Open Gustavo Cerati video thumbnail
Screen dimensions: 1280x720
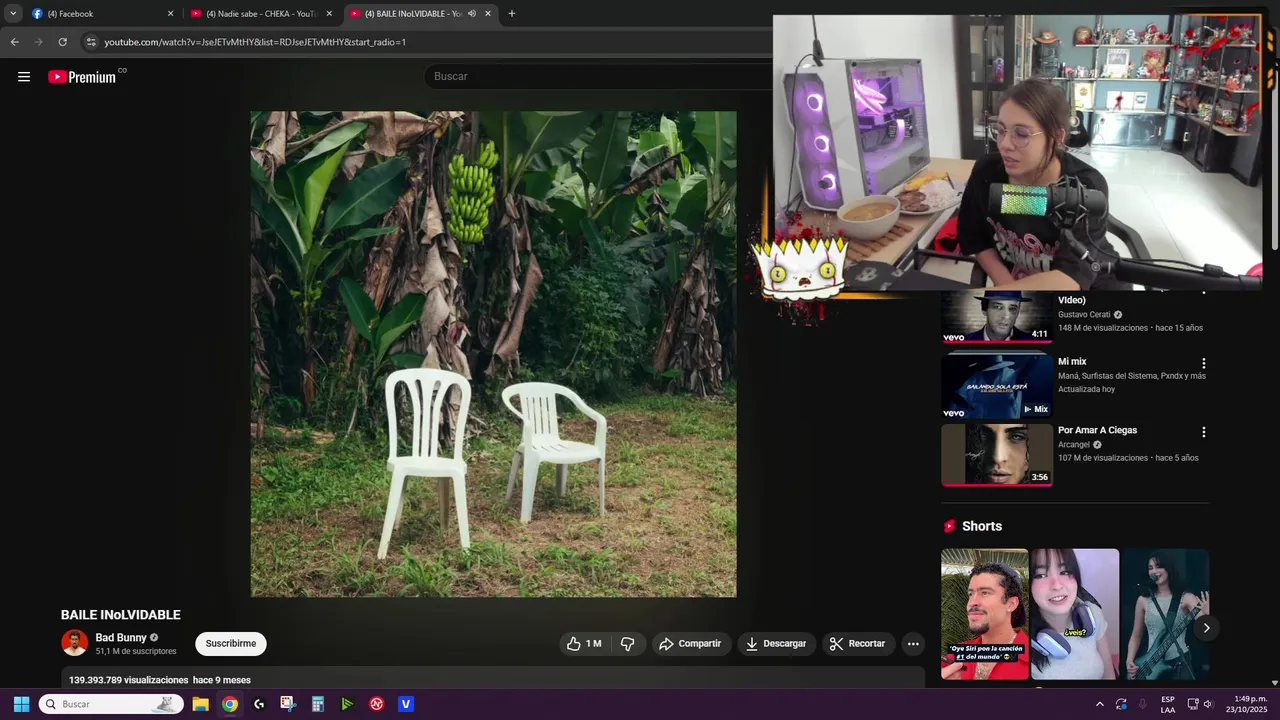(x=997, y=317)
